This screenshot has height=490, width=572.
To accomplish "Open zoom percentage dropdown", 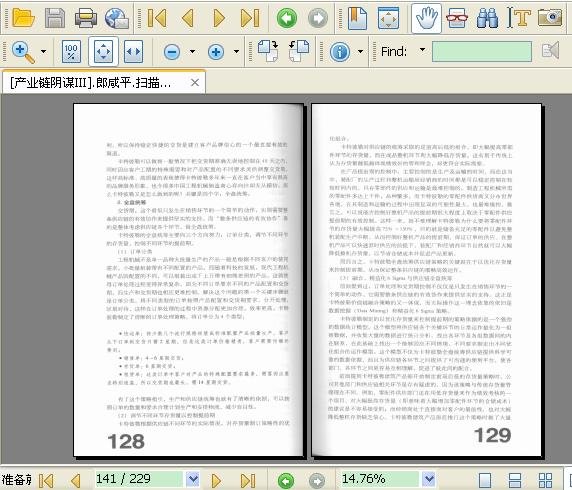I will coord(429,479).
